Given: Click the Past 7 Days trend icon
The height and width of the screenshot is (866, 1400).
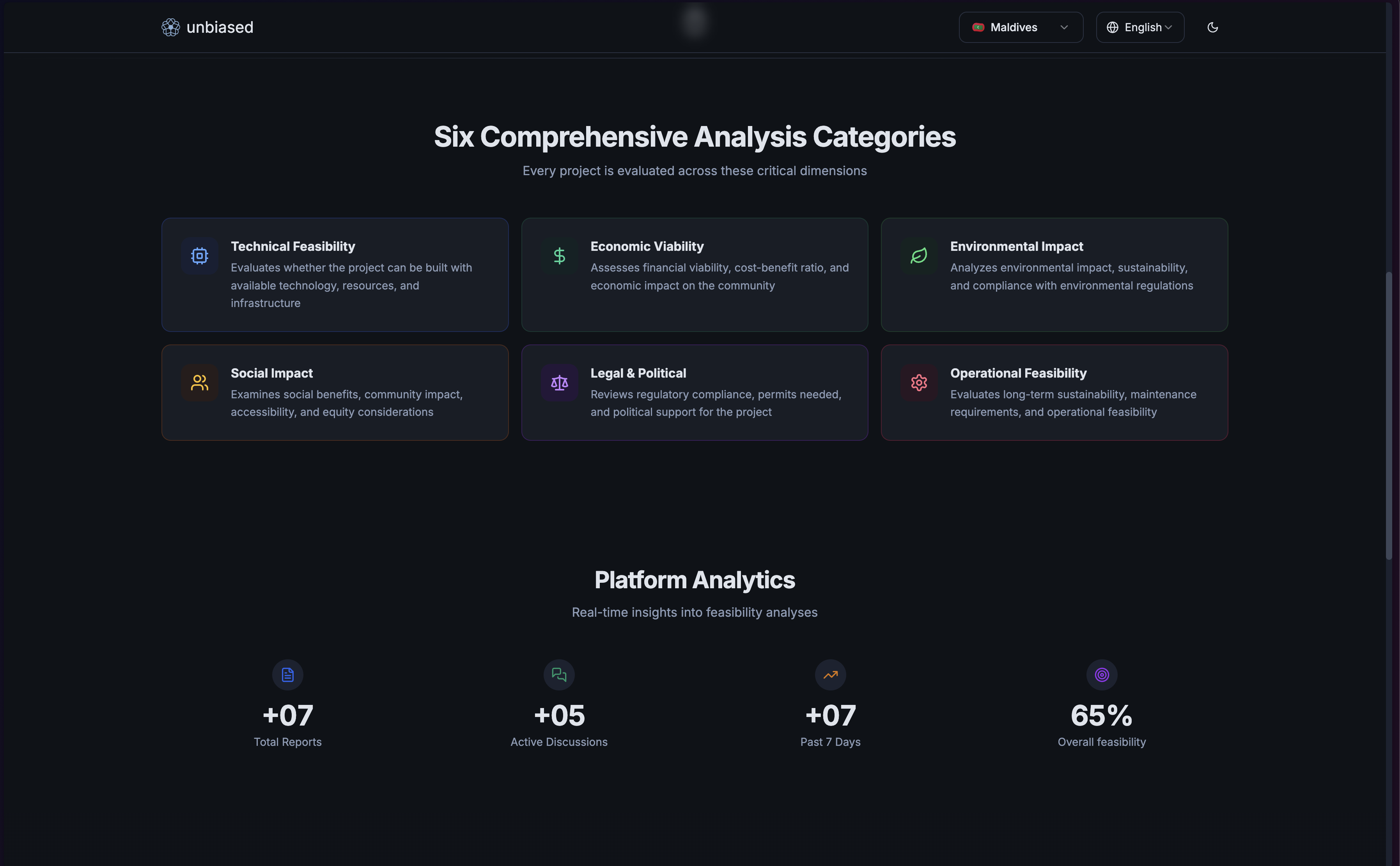Looking at the screenshot, I should point(830,675).
